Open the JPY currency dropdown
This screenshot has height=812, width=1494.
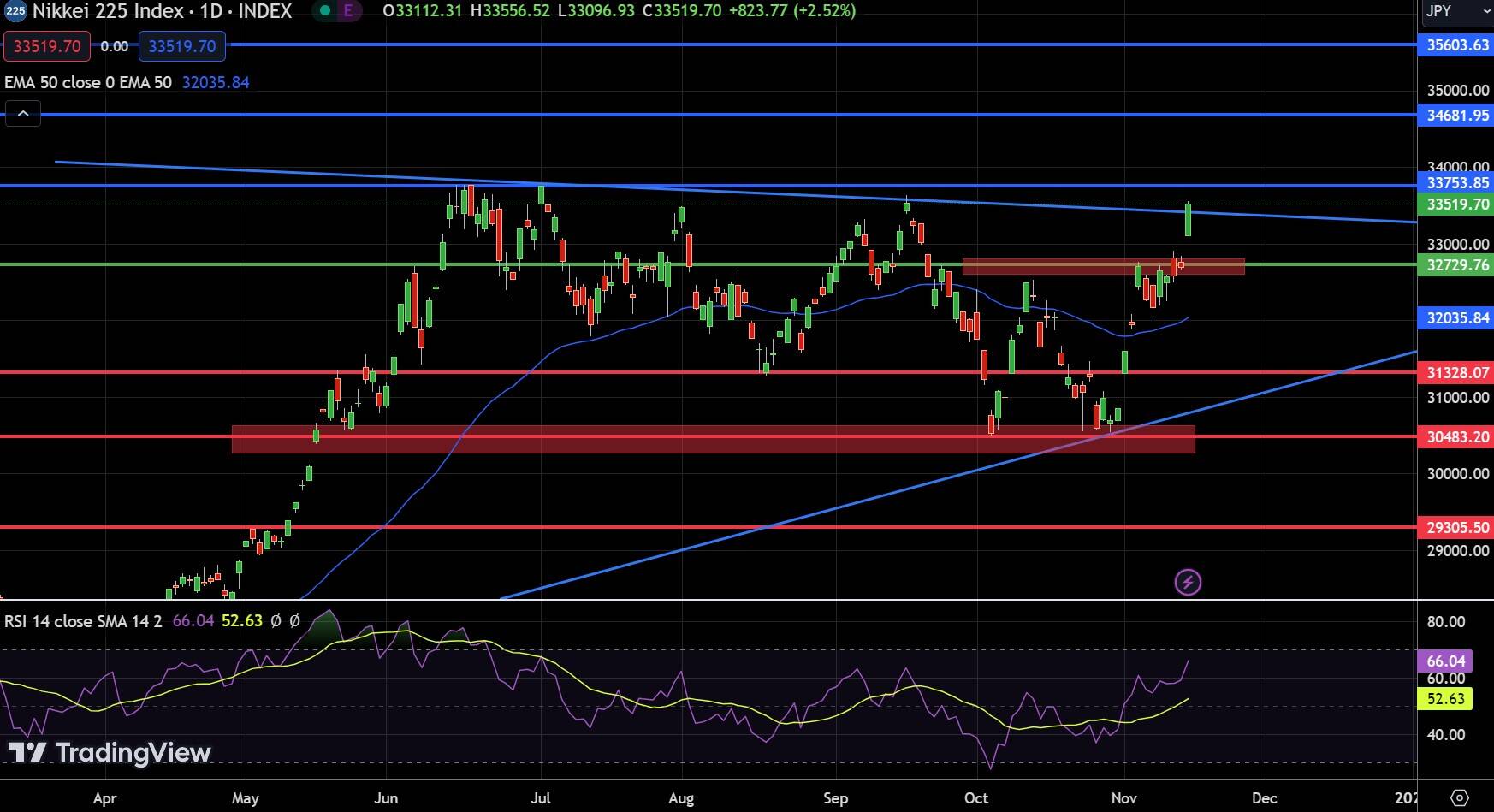[1457, 11]
